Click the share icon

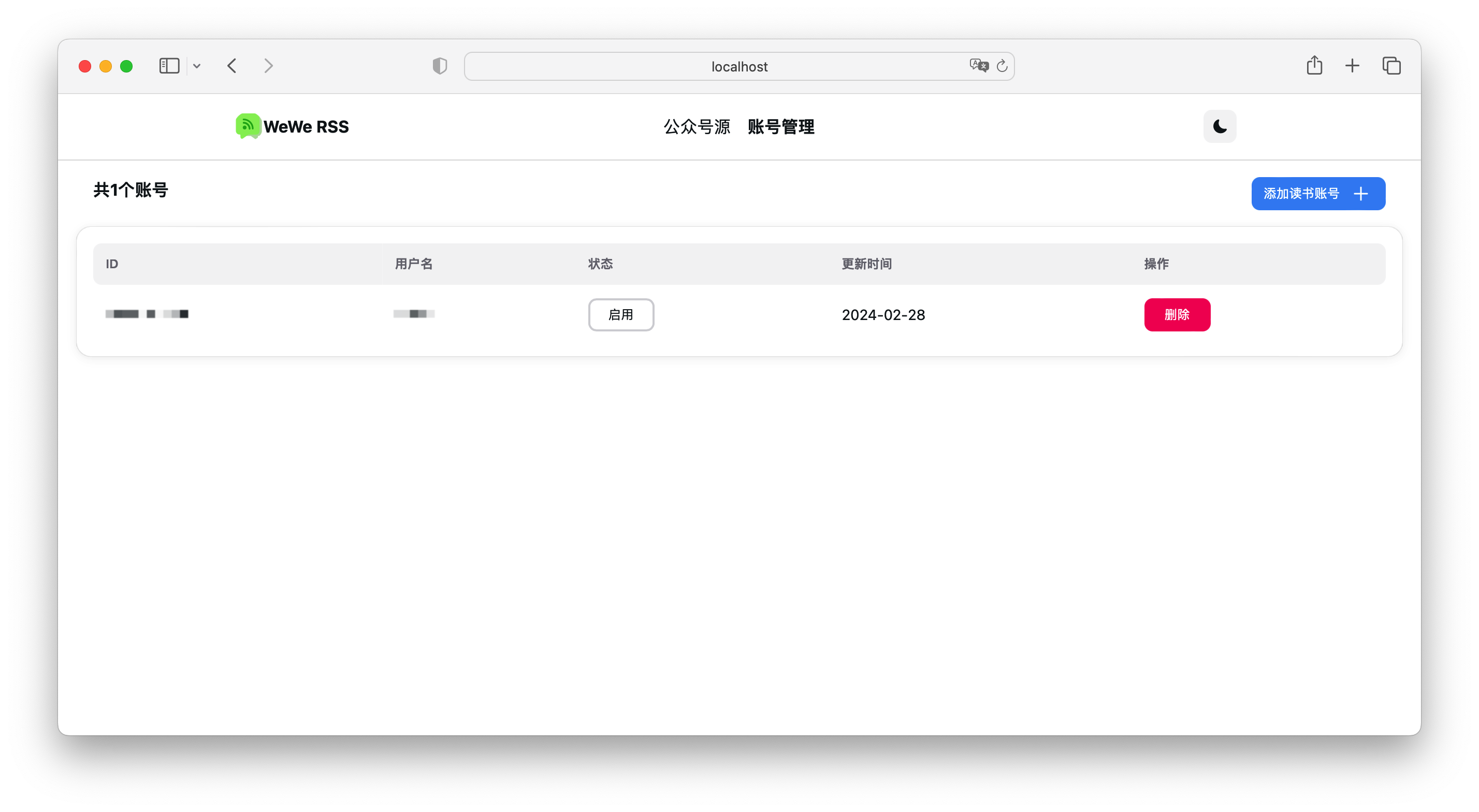point(1315,65)
